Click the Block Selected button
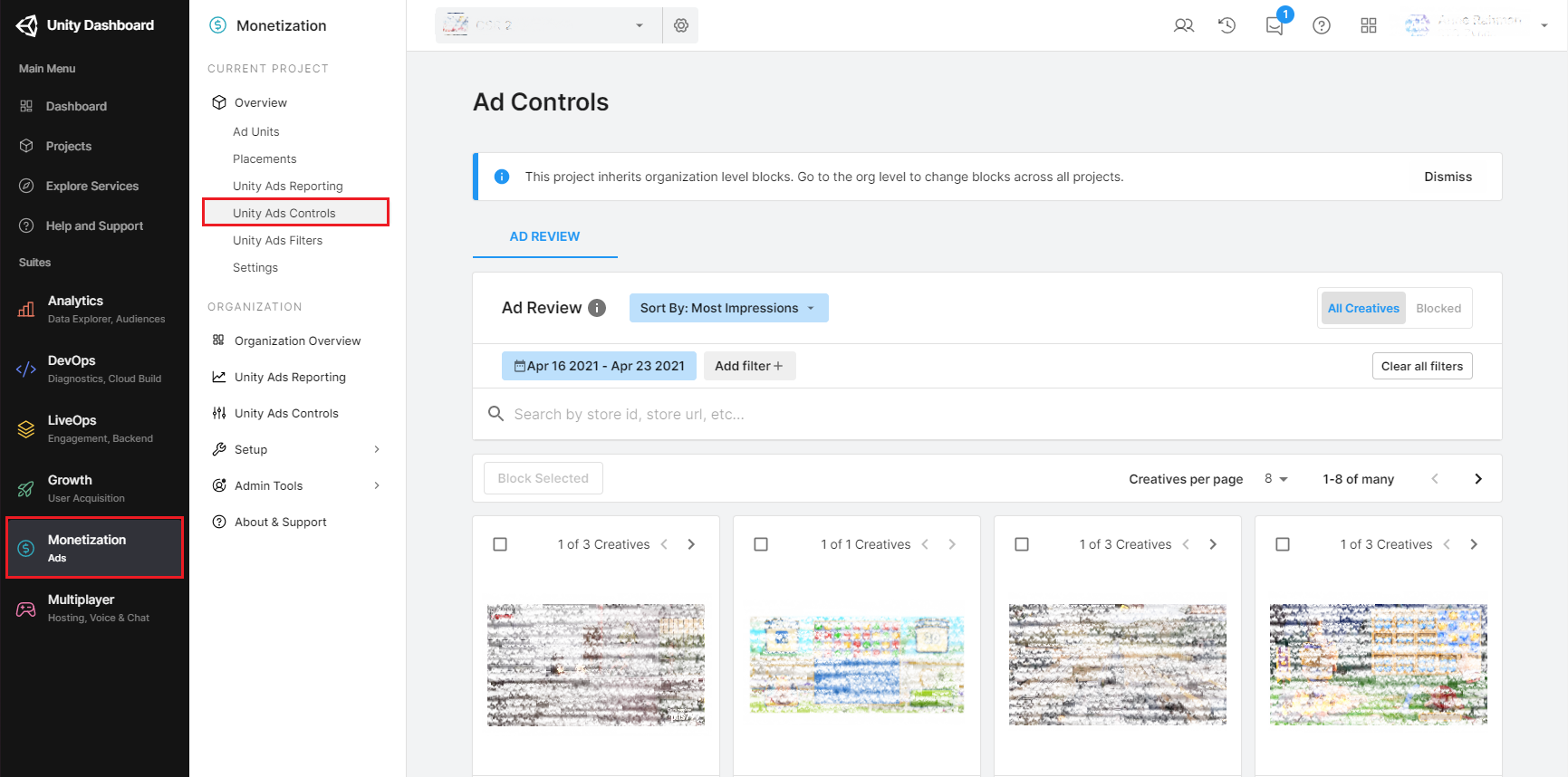The height and width of the screenshot is (777, 1568). click(x=543, y=478)
